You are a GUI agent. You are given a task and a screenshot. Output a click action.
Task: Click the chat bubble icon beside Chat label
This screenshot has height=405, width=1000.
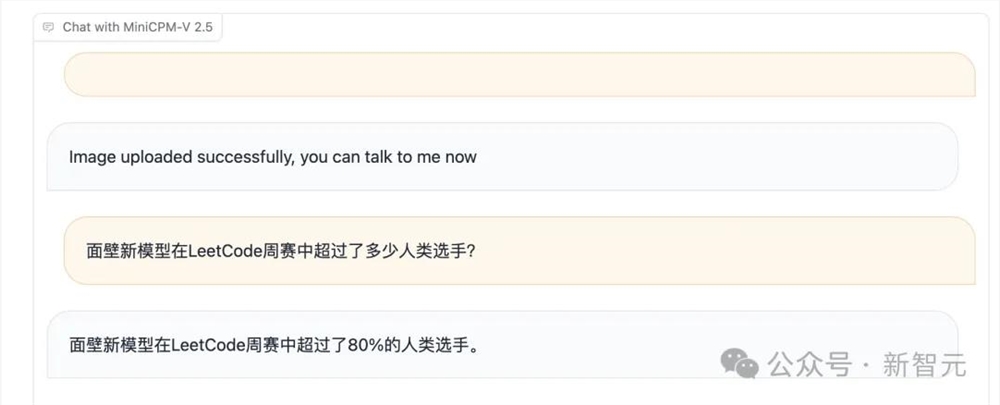(48, 27)
